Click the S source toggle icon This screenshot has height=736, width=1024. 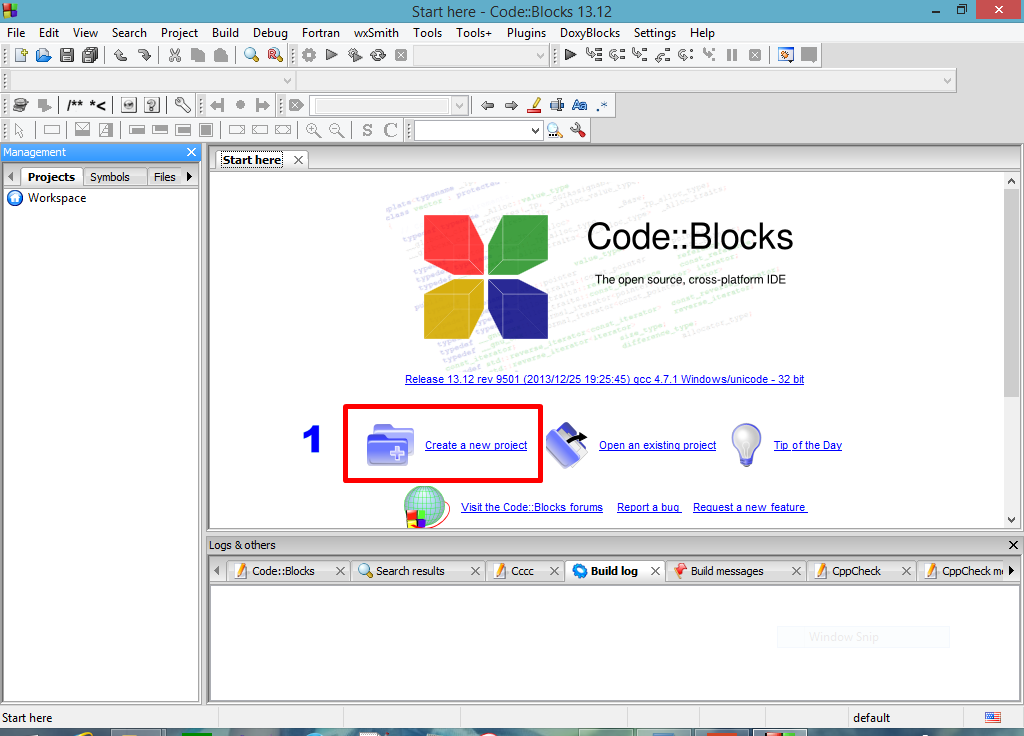[367, 130]
